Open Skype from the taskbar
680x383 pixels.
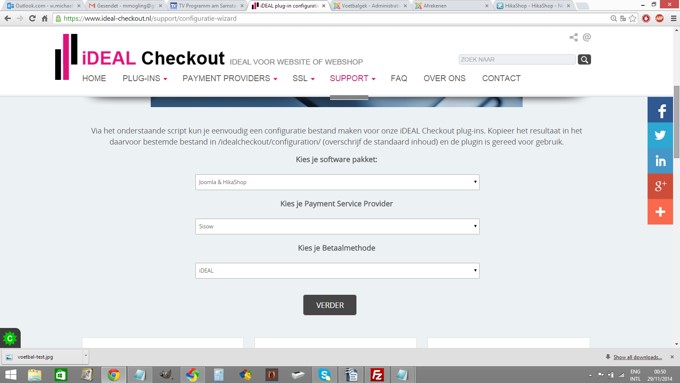pos(324,375)
